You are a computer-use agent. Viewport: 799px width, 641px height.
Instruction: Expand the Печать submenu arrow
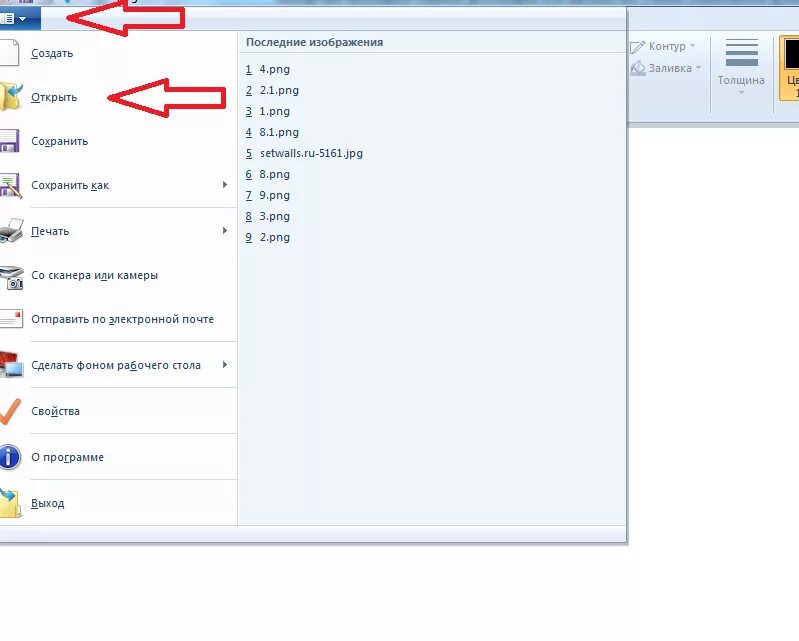pyautogui.click(x=225, y=231)
